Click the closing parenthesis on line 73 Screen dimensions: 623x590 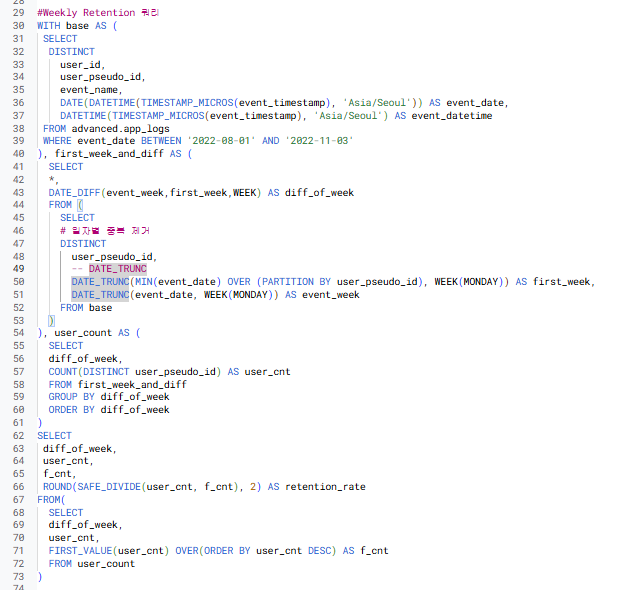click(x=40, y=577)
